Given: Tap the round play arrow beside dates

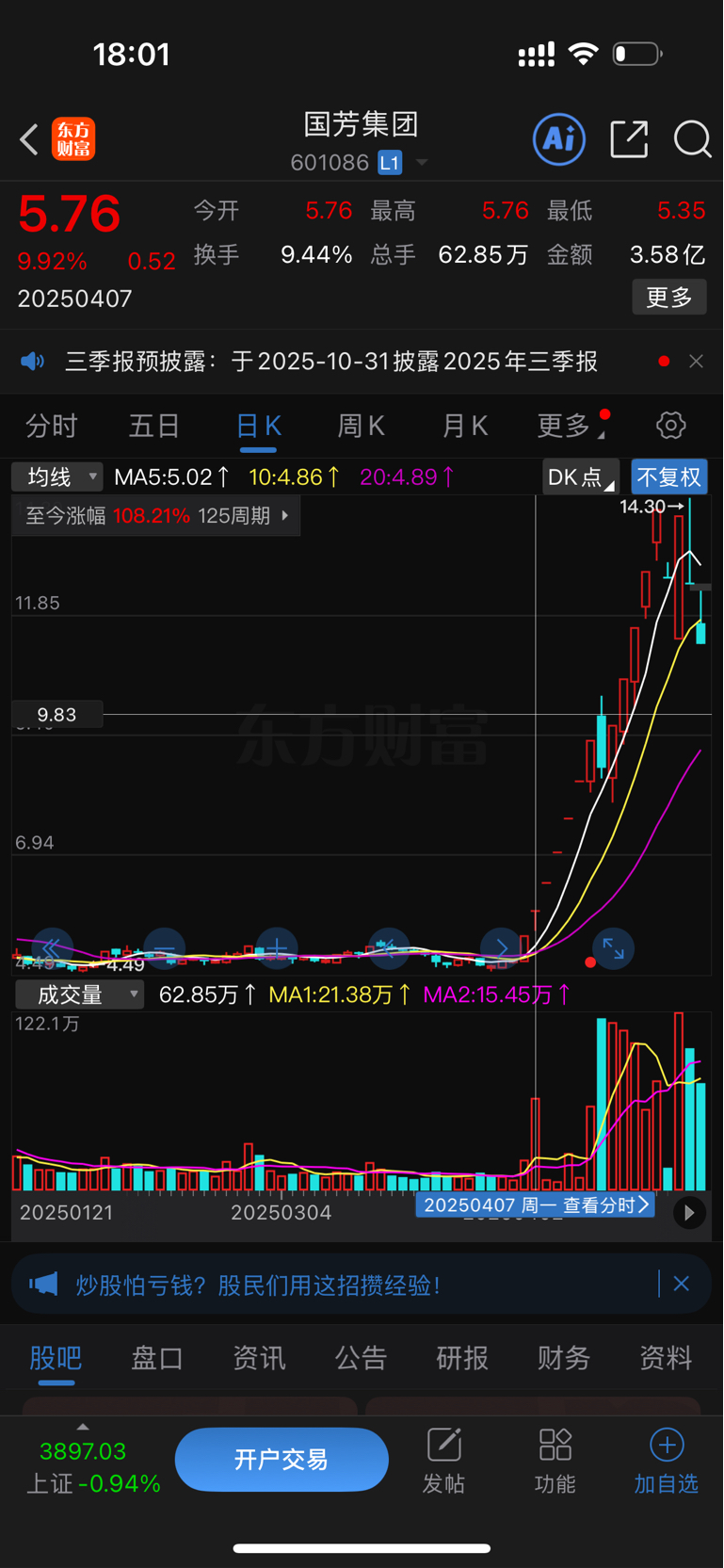Looking at the screenshot, I should 689,1213.
